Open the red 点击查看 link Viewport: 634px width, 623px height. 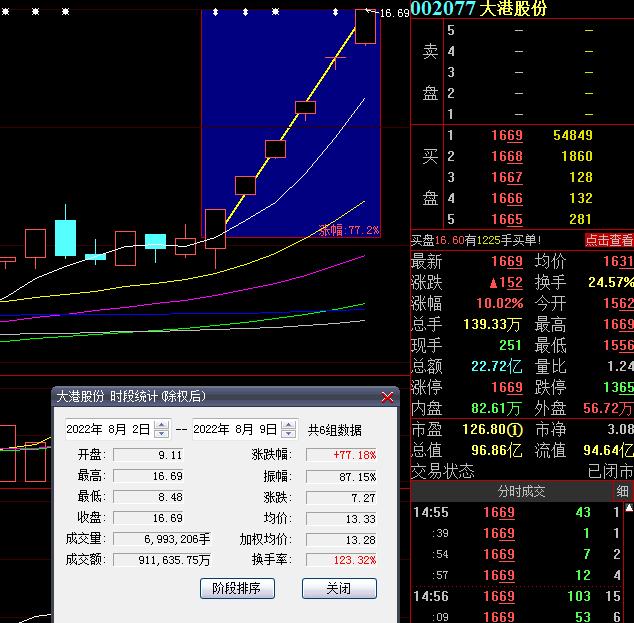pyautogui.click(x=608, y=240)
